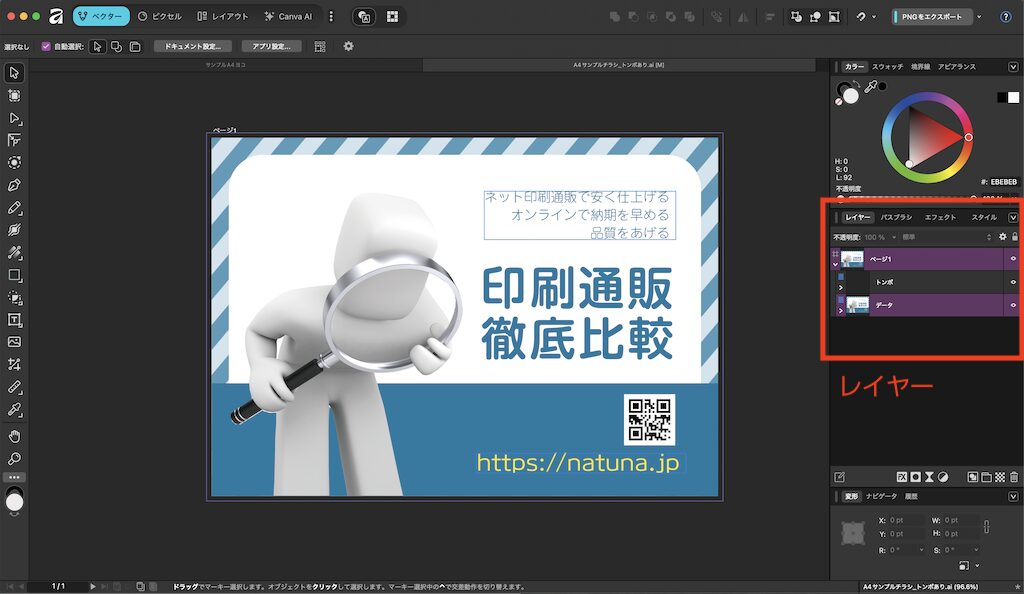Select the Pencil tool in the left toolbar
Screen dimensions: 1024x594
(x=15, y=208)
